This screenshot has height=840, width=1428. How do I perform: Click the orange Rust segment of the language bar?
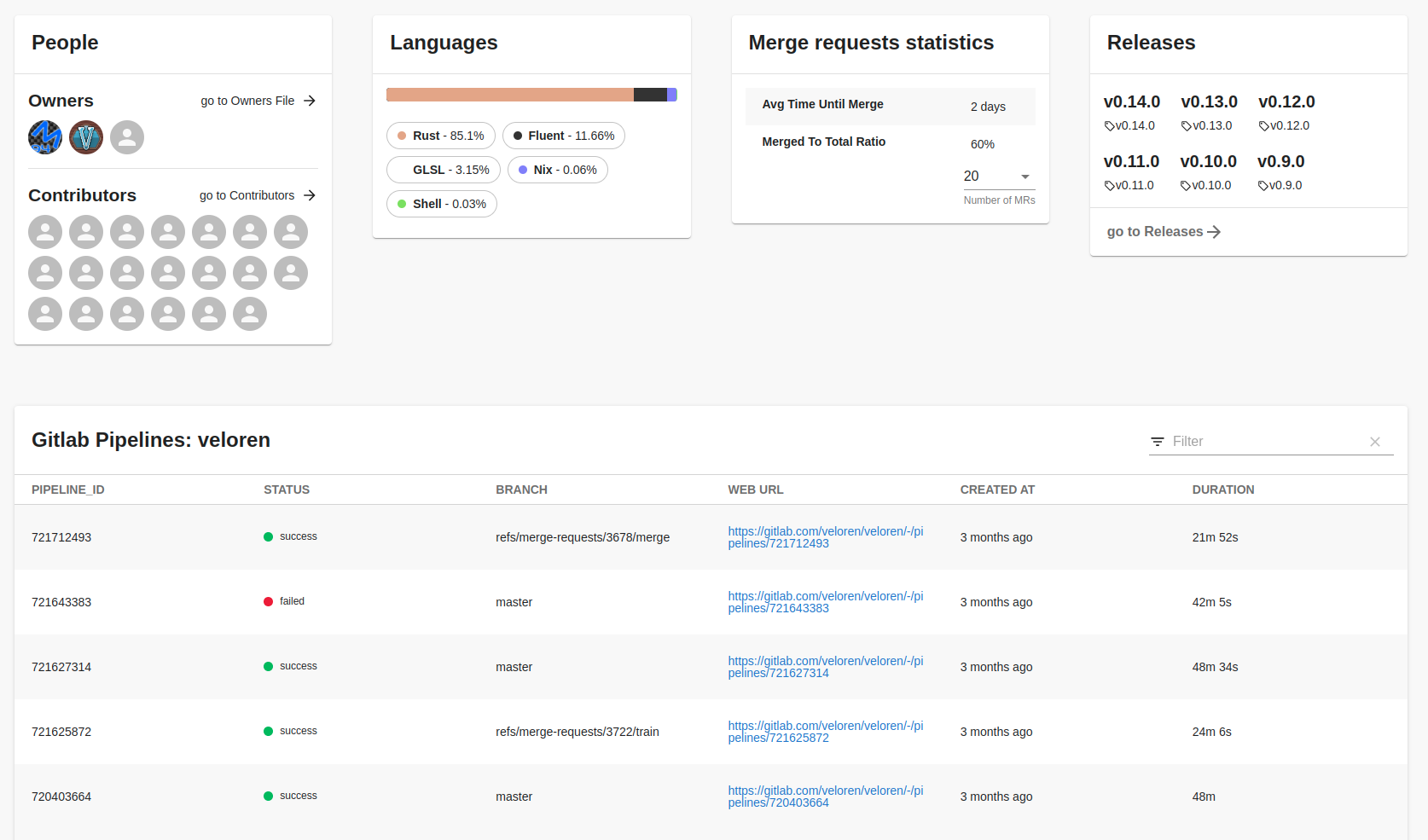(x=509, y=94)
